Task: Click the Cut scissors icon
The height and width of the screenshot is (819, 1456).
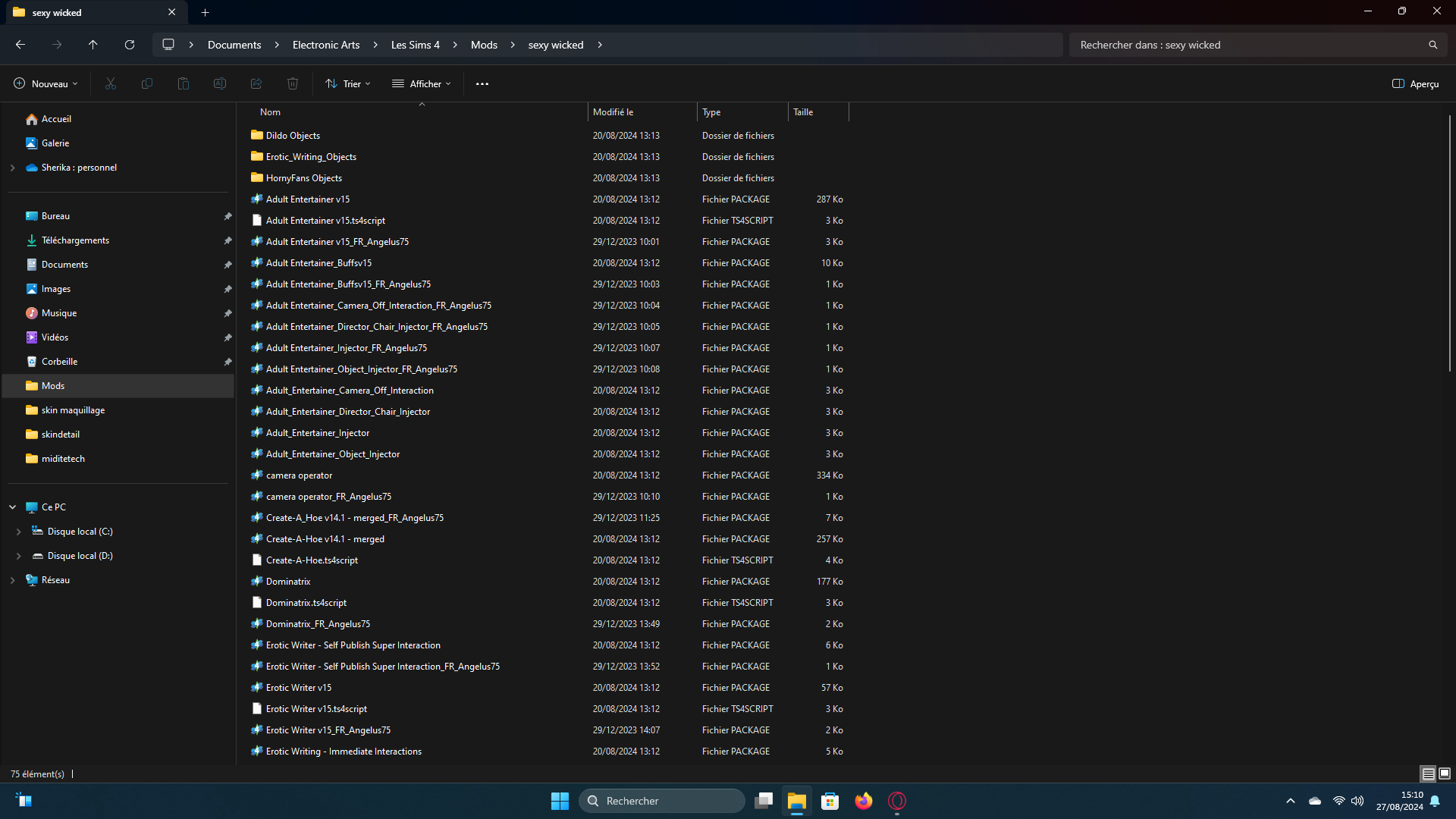Action: point(111,83)
